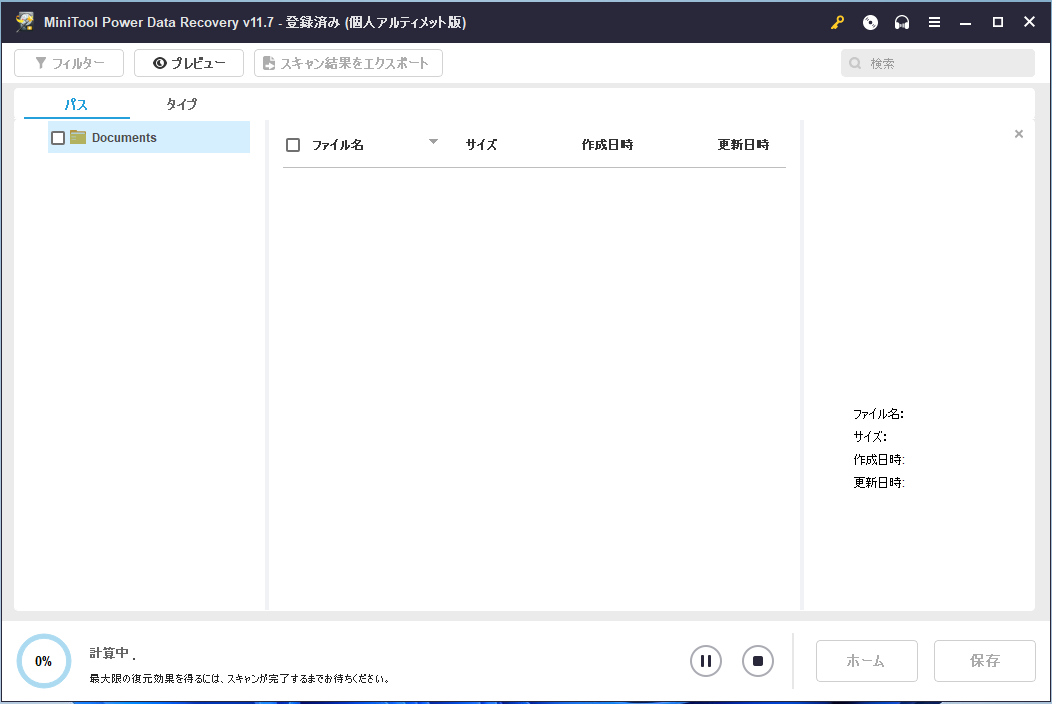Toggle the select-all ファイル名 checkbox
This screenshot has height=704, width=1052.
point(293,145)
